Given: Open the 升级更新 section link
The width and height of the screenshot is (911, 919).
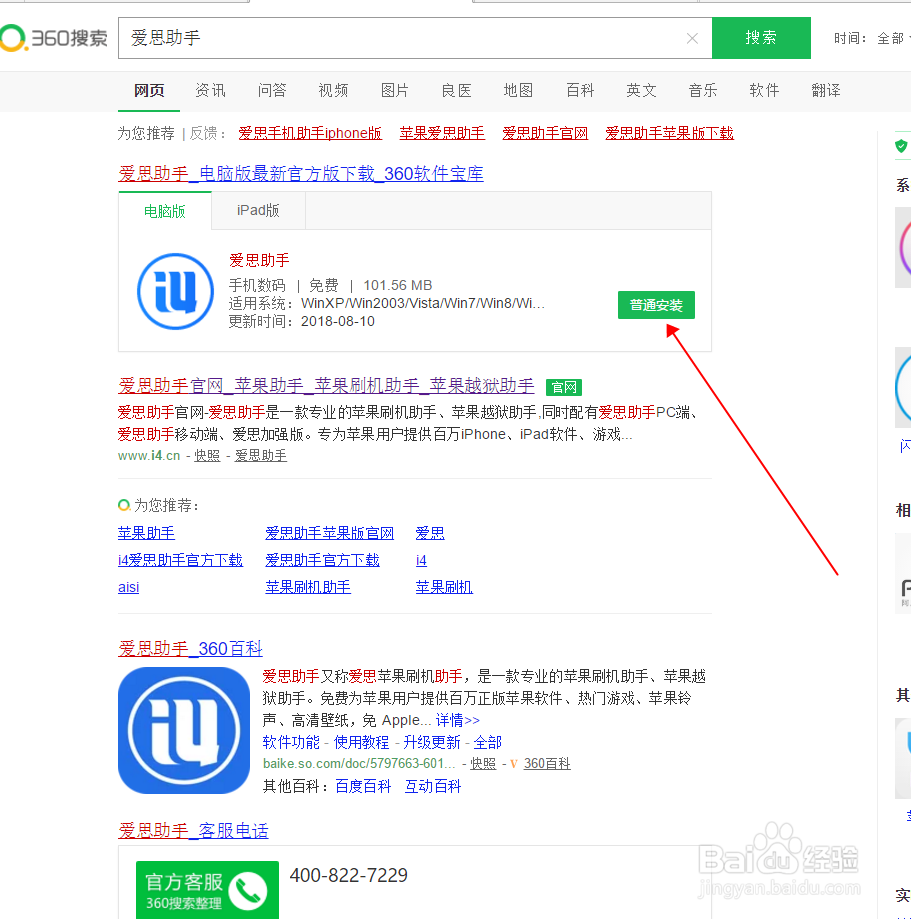Looking at the screenshot, I should click(431, 743).
